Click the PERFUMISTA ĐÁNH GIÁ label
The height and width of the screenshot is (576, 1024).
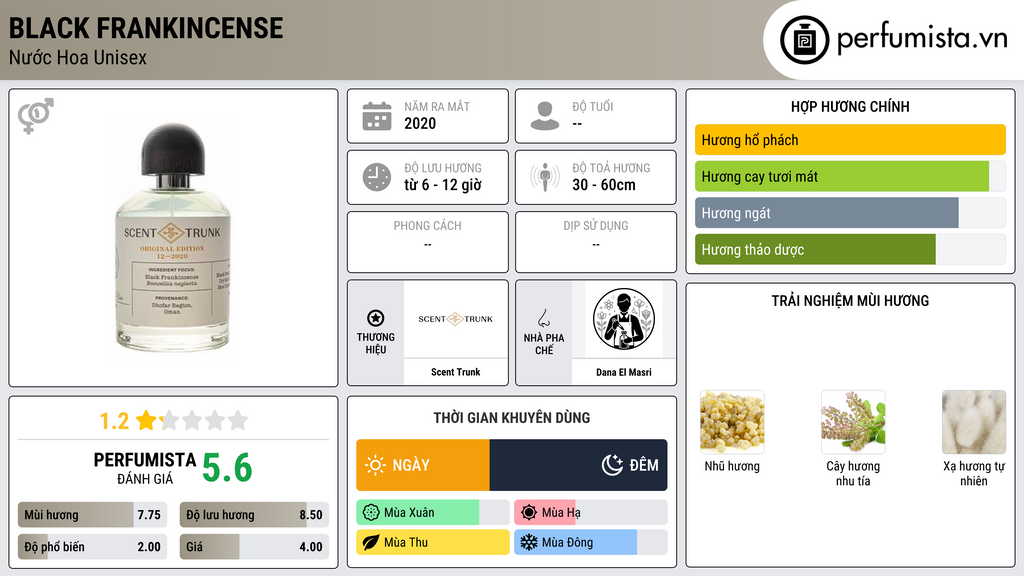point(145,468)
